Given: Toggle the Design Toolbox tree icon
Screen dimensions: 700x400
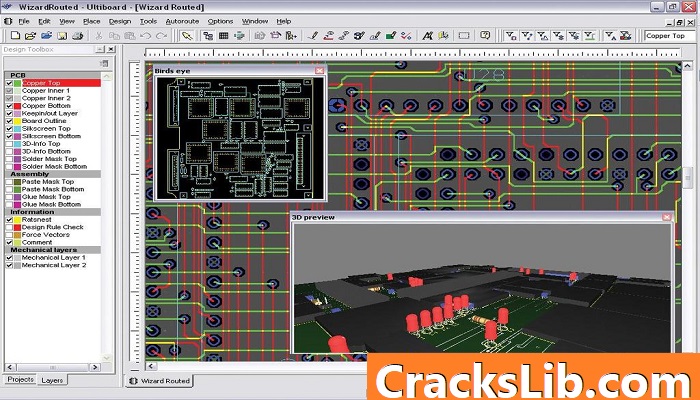Looking at the screenshot, I should pyautogui.click(x=208, y=36).
